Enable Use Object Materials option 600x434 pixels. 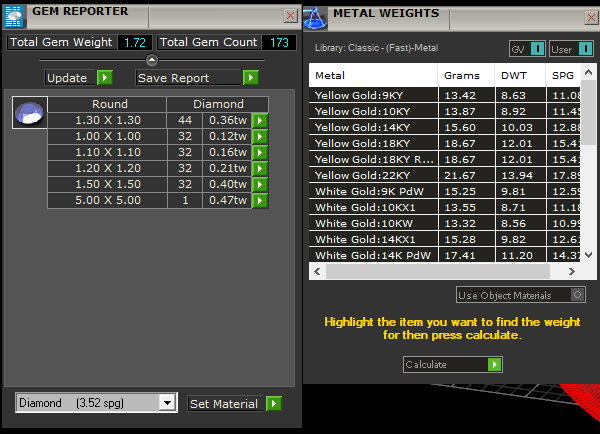pyautogui.click(x=577, y=295)
